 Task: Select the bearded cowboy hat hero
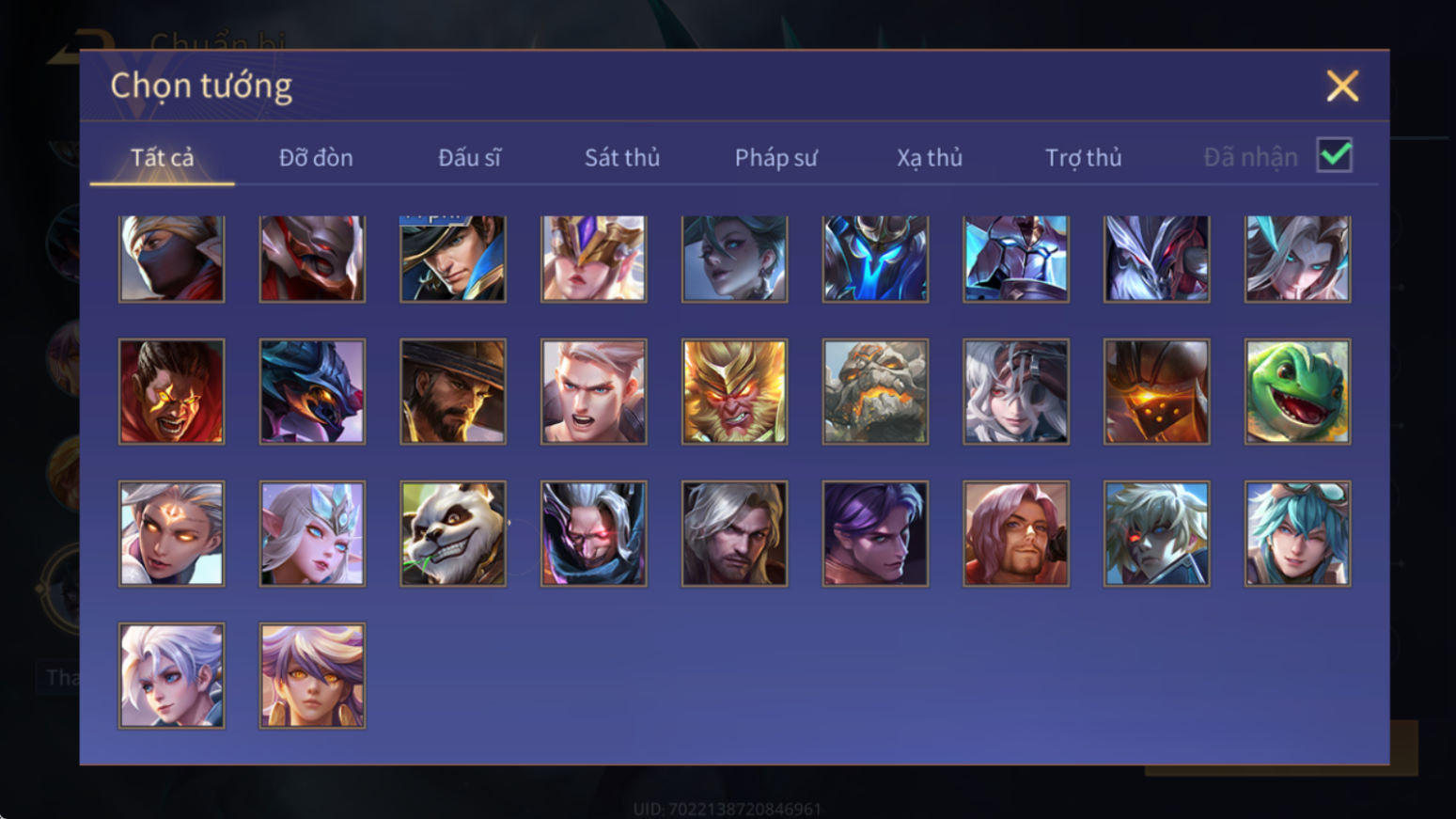[x=453, y=391]
